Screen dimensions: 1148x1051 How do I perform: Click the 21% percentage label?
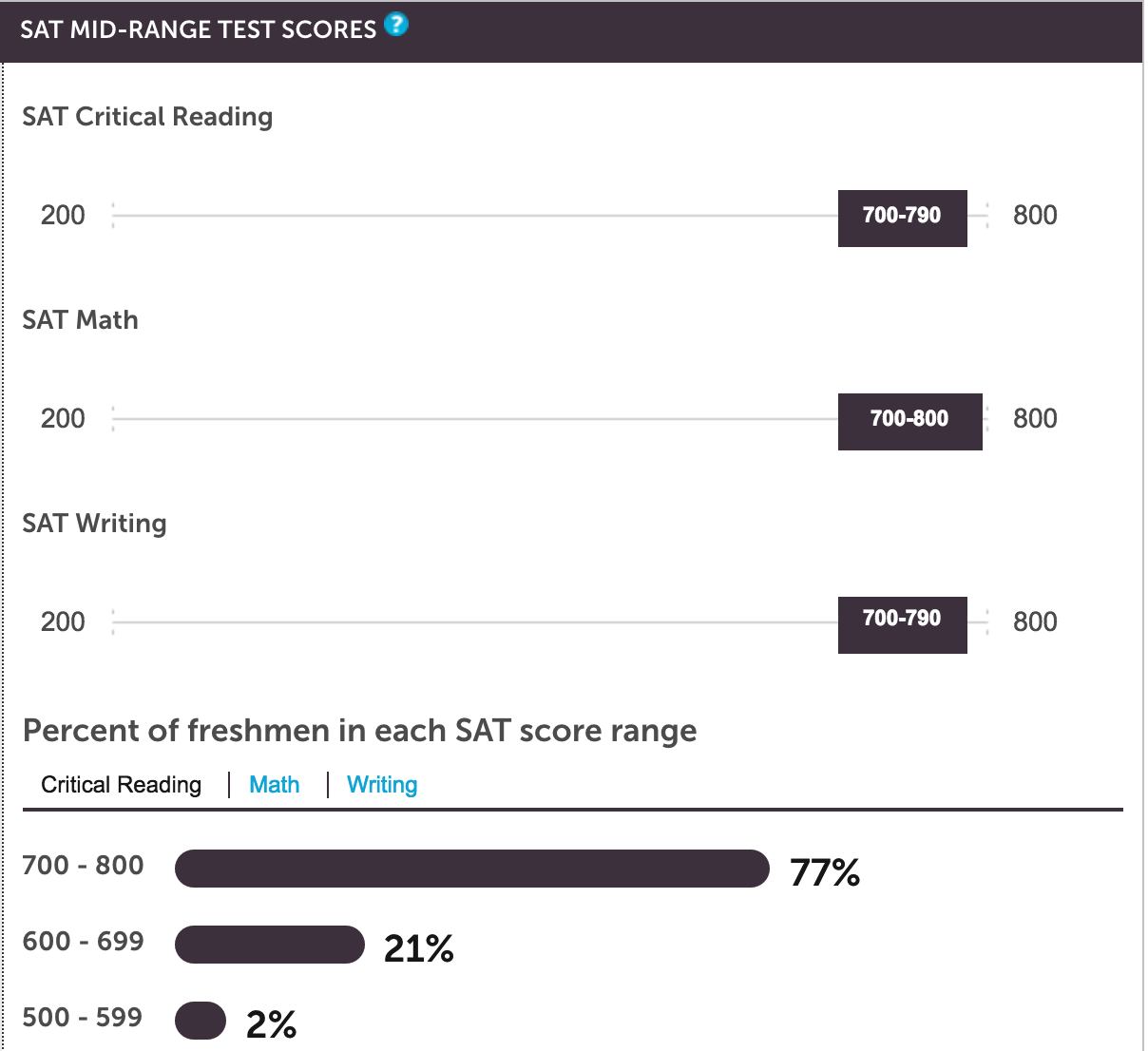click(419, 948)
